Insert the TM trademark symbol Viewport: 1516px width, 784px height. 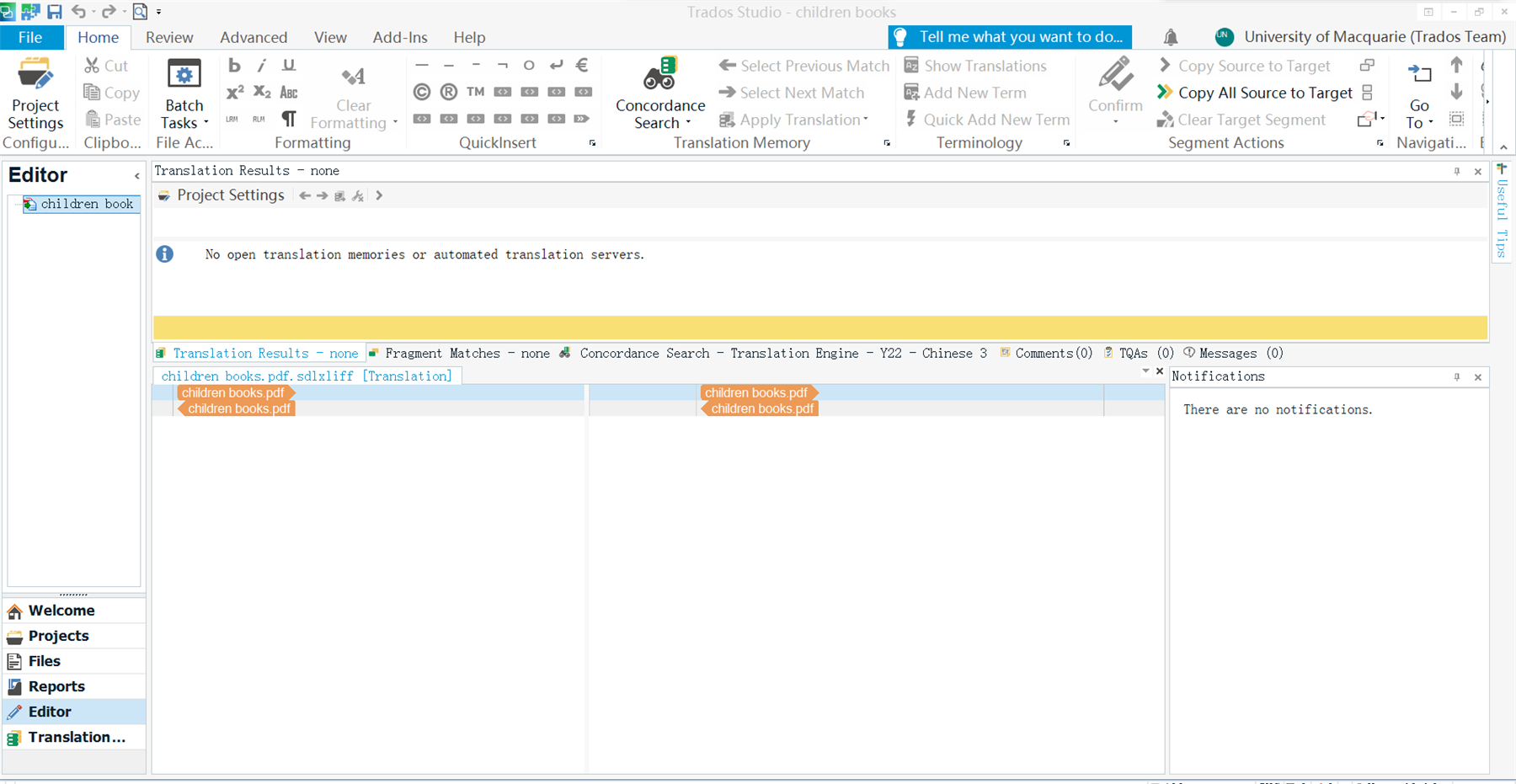[476, 92]
